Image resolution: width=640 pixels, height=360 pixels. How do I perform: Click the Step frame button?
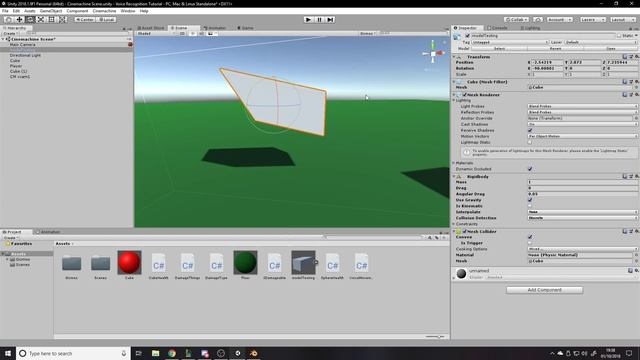(x=330, y=19)
